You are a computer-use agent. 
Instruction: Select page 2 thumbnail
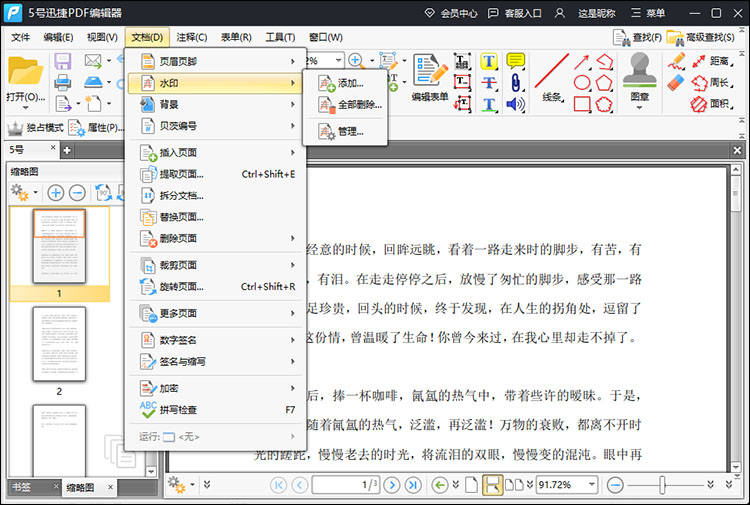59,344
